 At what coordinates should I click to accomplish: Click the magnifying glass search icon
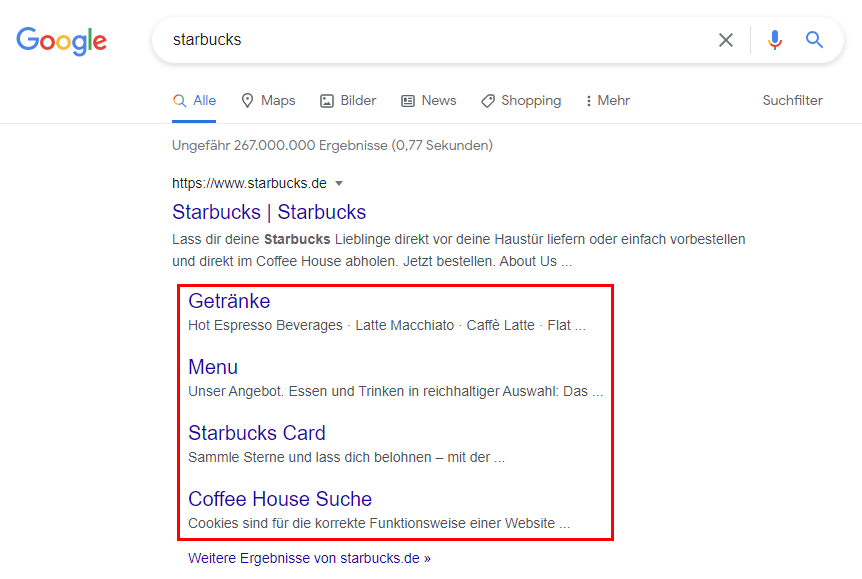pyautogui.click(x=814, y=40)
